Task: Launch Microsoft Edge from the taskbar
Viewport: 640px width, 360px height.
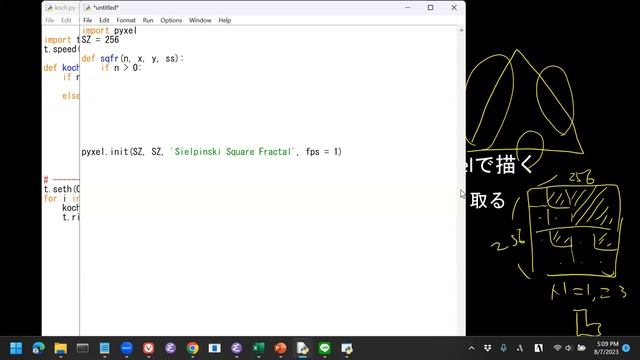Action: pos(38,348)
